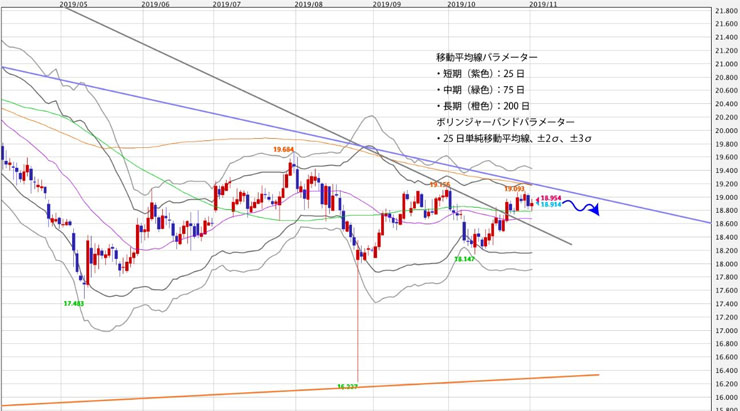The width and height of the screenshot is (740, 411).
Task: Click the 19.400 price axis label
Action: (726, 171)
